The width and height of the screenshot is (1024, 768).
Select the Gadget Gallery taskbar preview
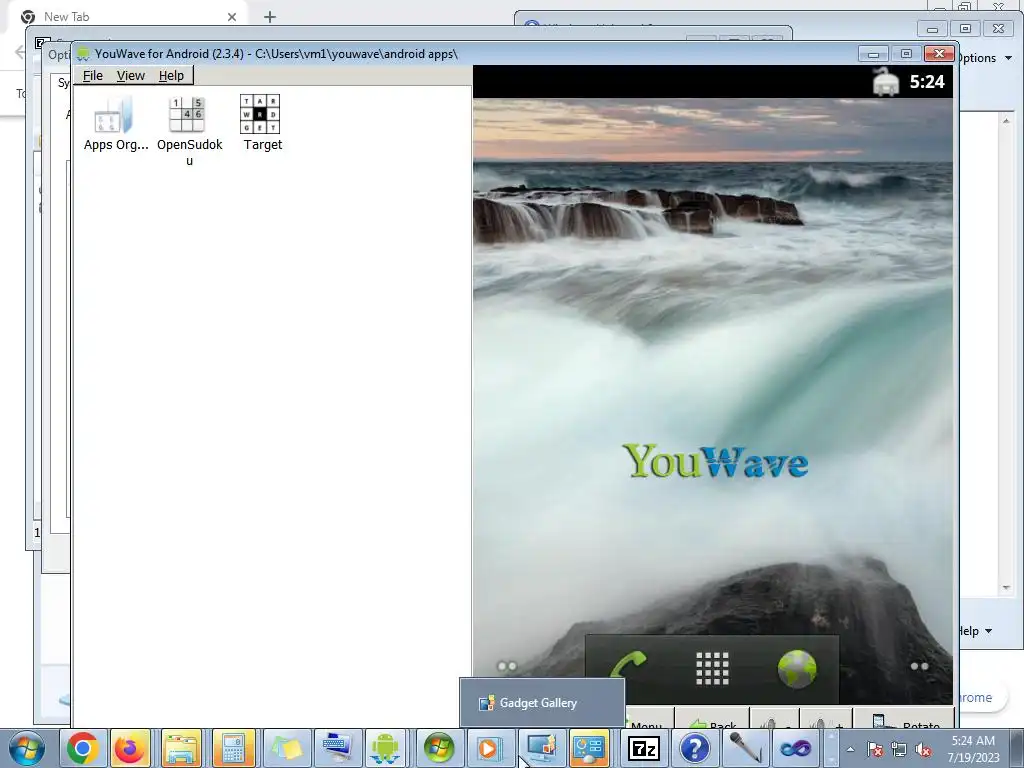click(x=542, y=703)
